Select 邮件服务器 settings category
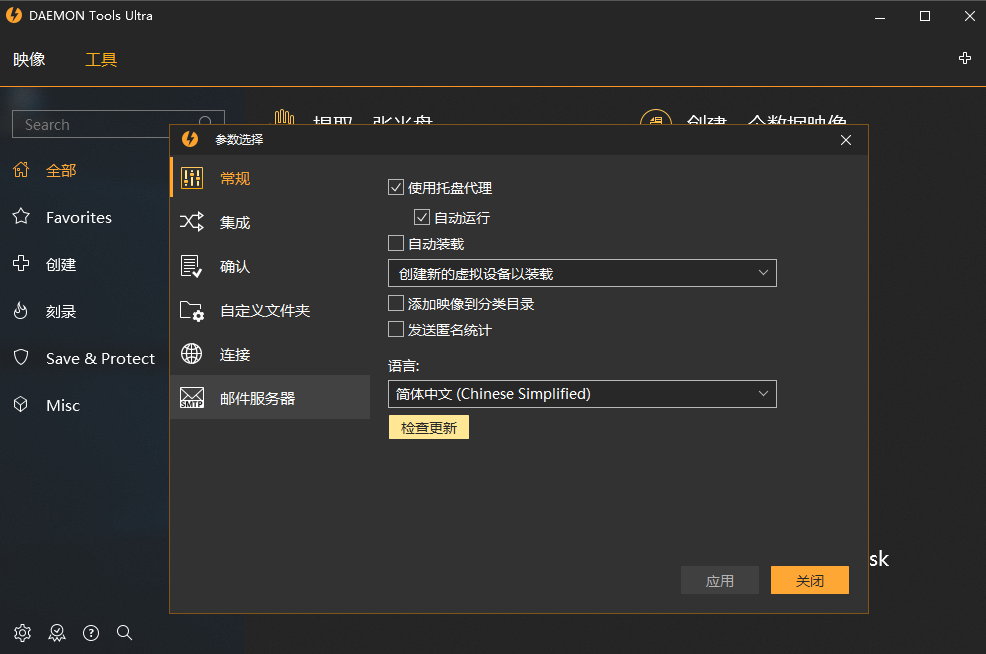The width and height of the screenshot is (986, 654). pyautogui.click(x=270, y=397)
